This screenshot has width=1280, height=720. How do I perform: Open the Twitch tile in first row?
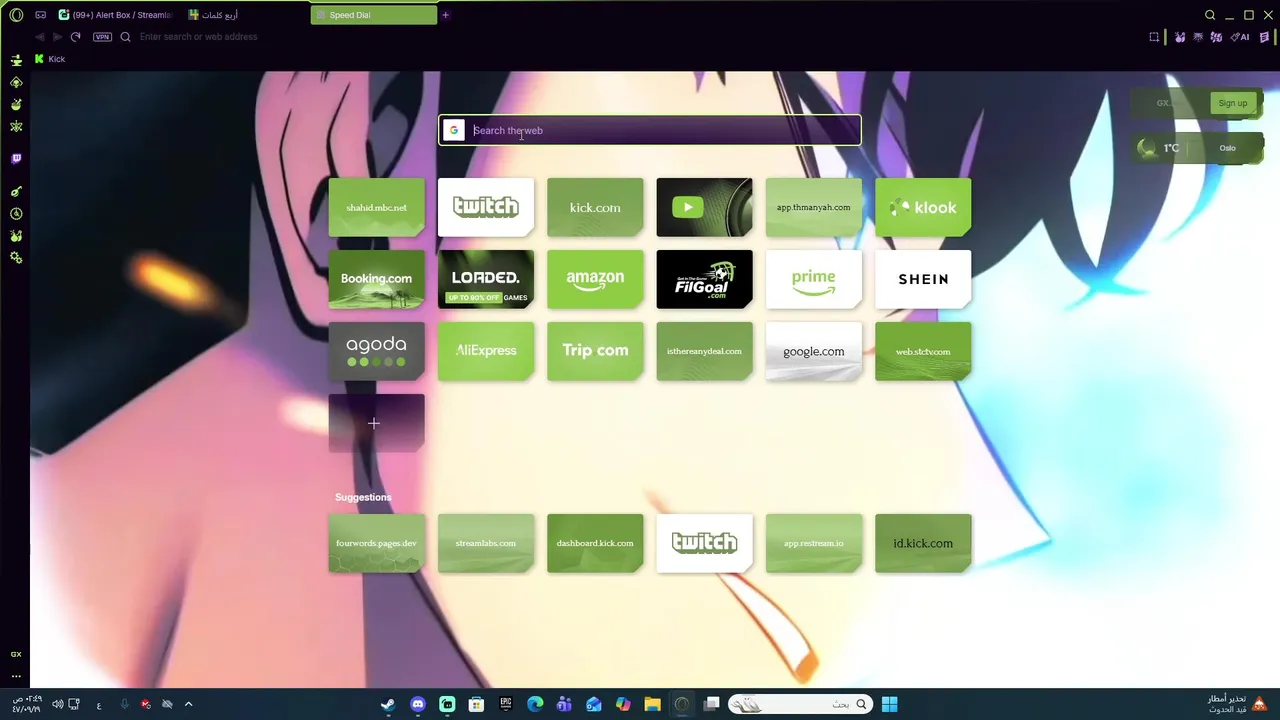485,207
